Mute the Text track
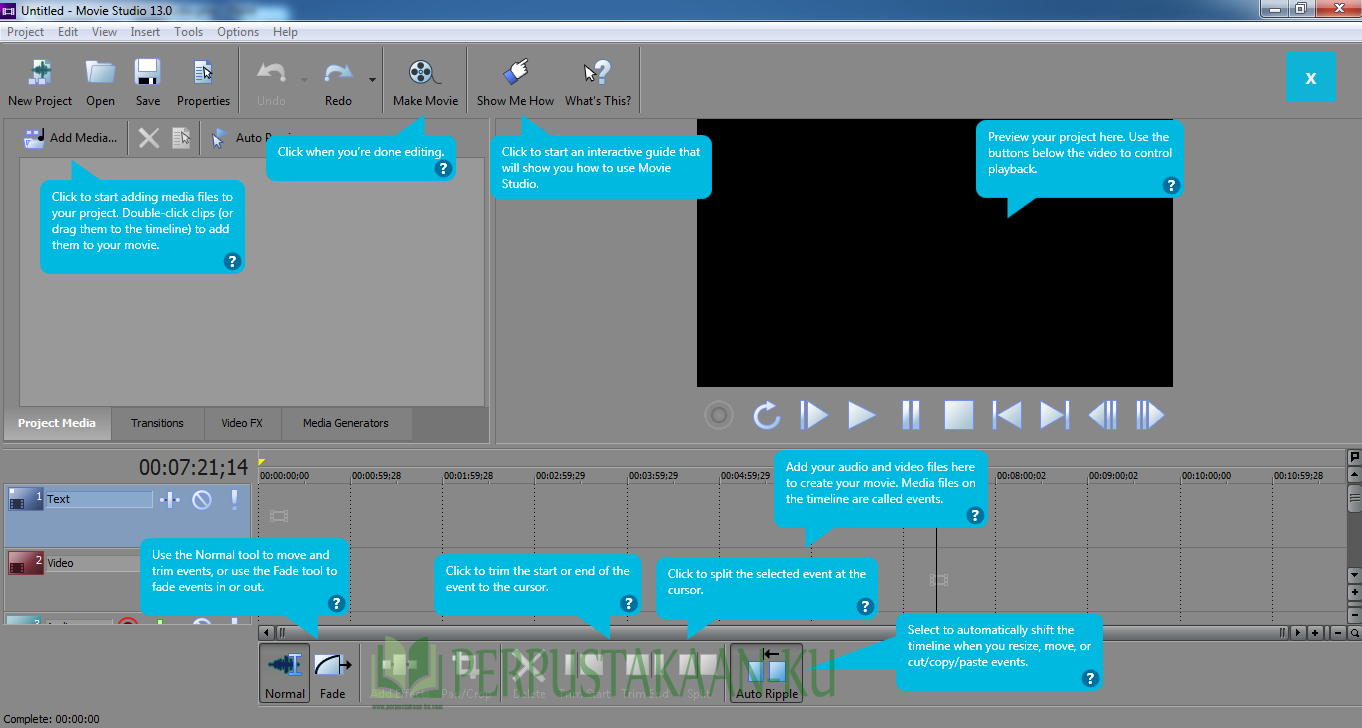The image size is (1362, 728). click(x=202, y=499)
